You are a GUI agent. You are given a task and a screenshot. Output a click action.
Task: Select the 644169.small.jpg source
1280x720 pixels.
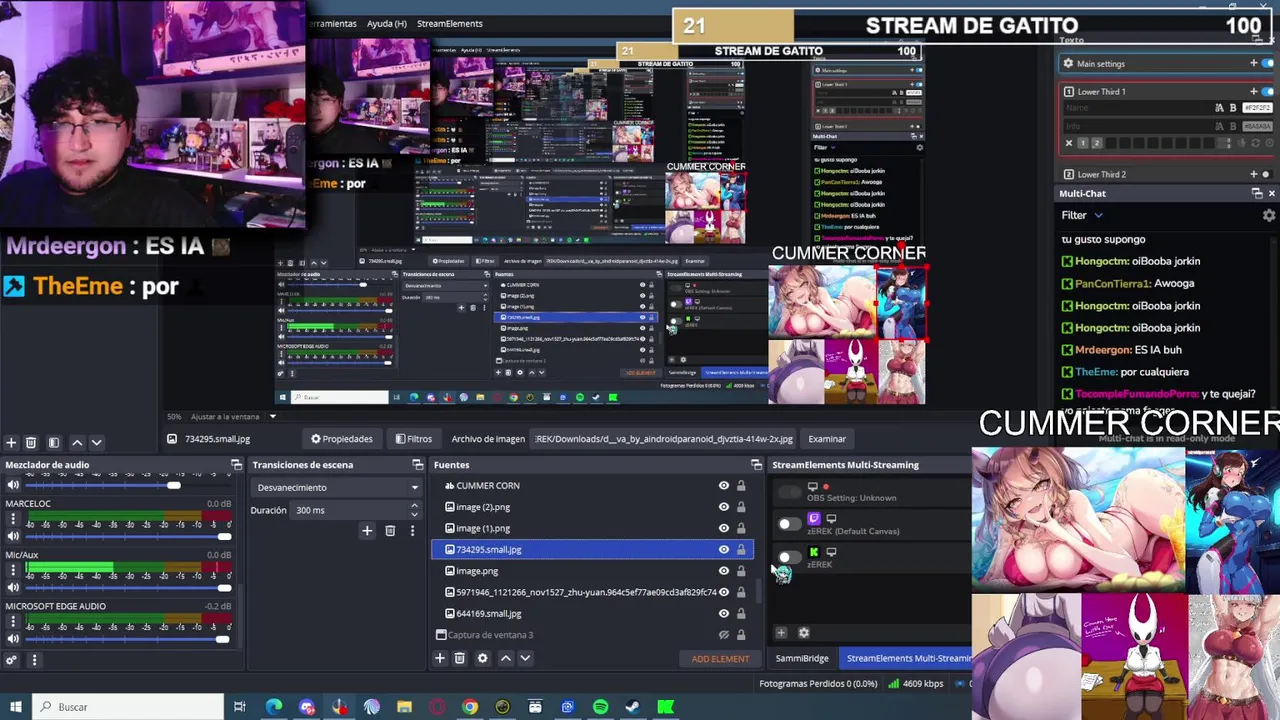click(x=488, y=614)
